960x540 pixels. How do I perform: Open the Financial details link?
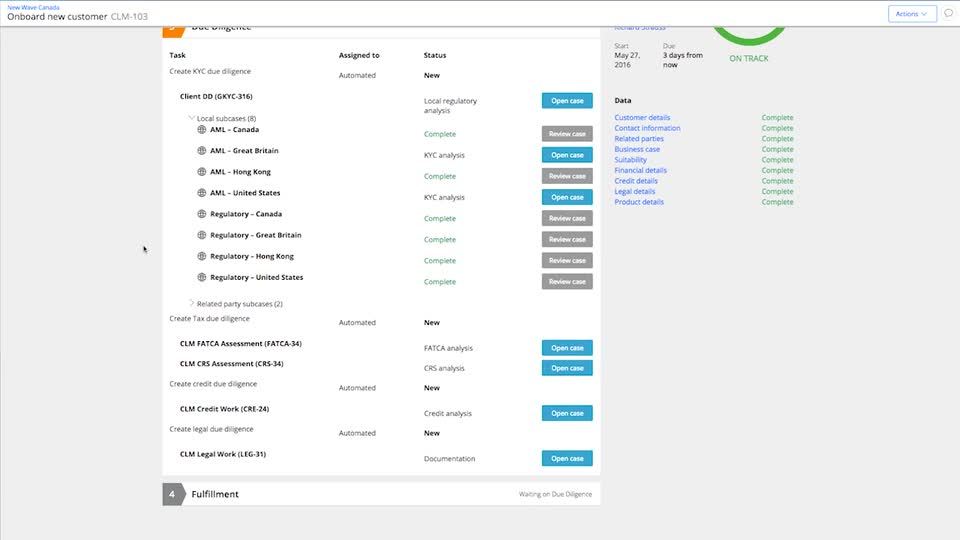pyautogui.click(x=640, y=171)
